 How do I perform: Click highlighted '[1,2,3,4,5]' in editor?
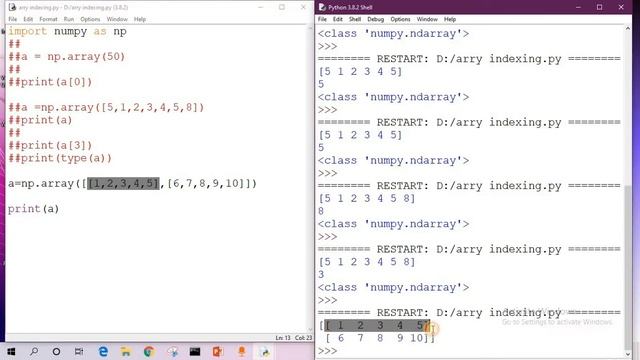[123, 183]
